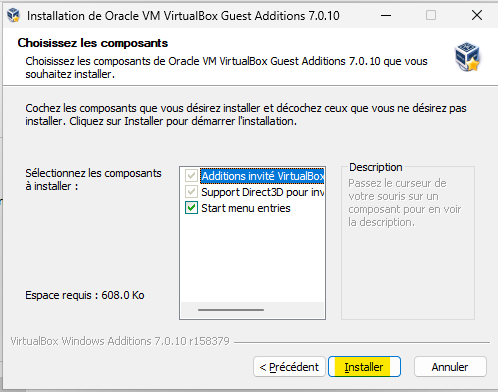
Task: Toggle the Additions invité VirtualBox checkbox
Action: pyautogui.click(x=191, y=176)
